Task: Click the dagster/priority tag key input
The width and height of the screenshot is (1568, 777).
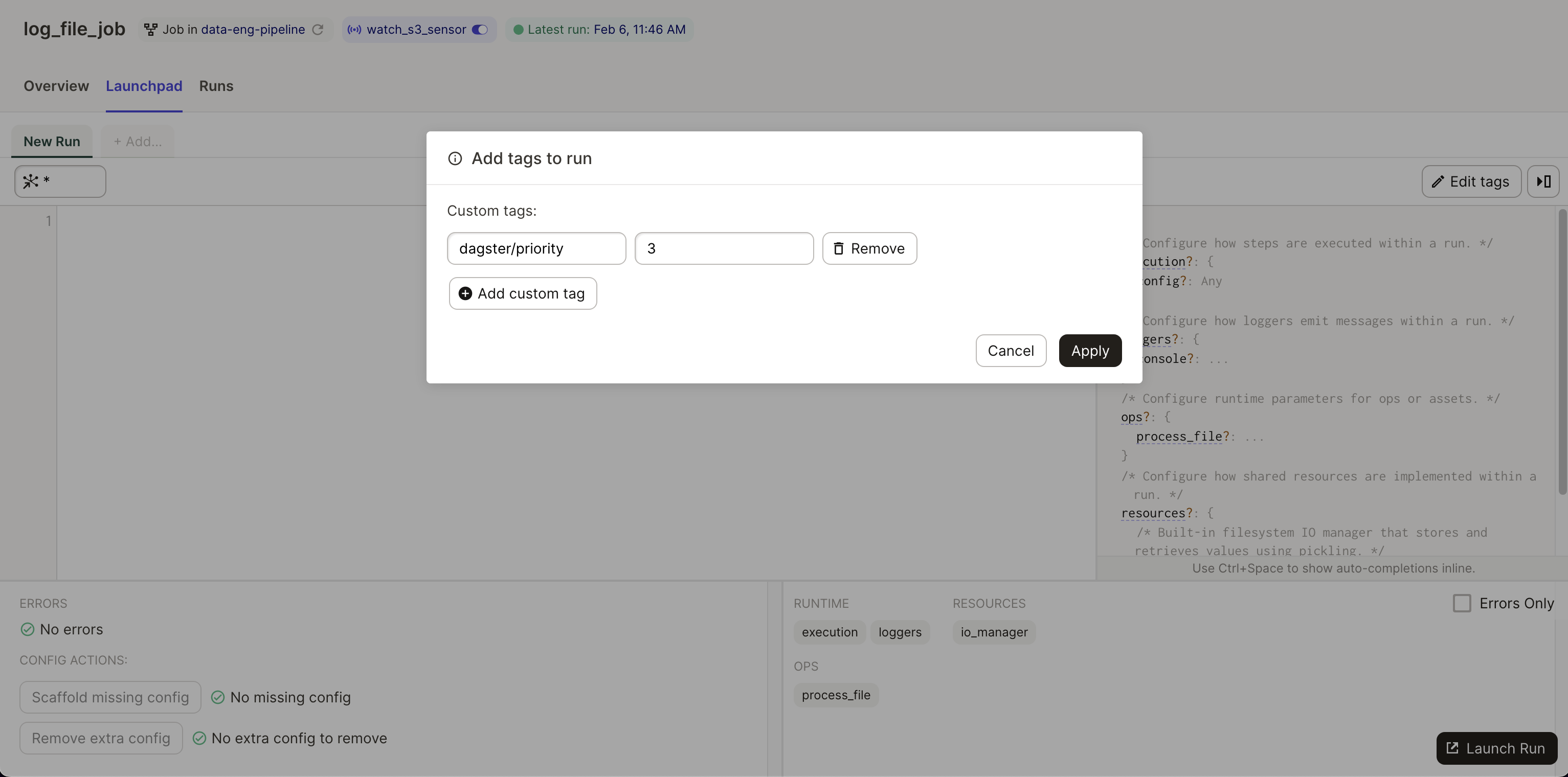Action: (536, 247)
